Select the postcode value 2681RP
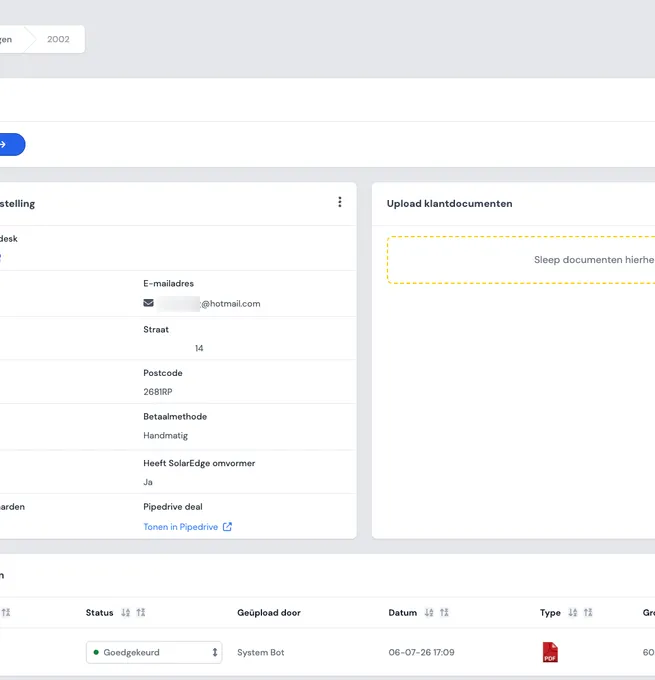The image size is (655, 680). pyautogui.click(x=158, y=392)
